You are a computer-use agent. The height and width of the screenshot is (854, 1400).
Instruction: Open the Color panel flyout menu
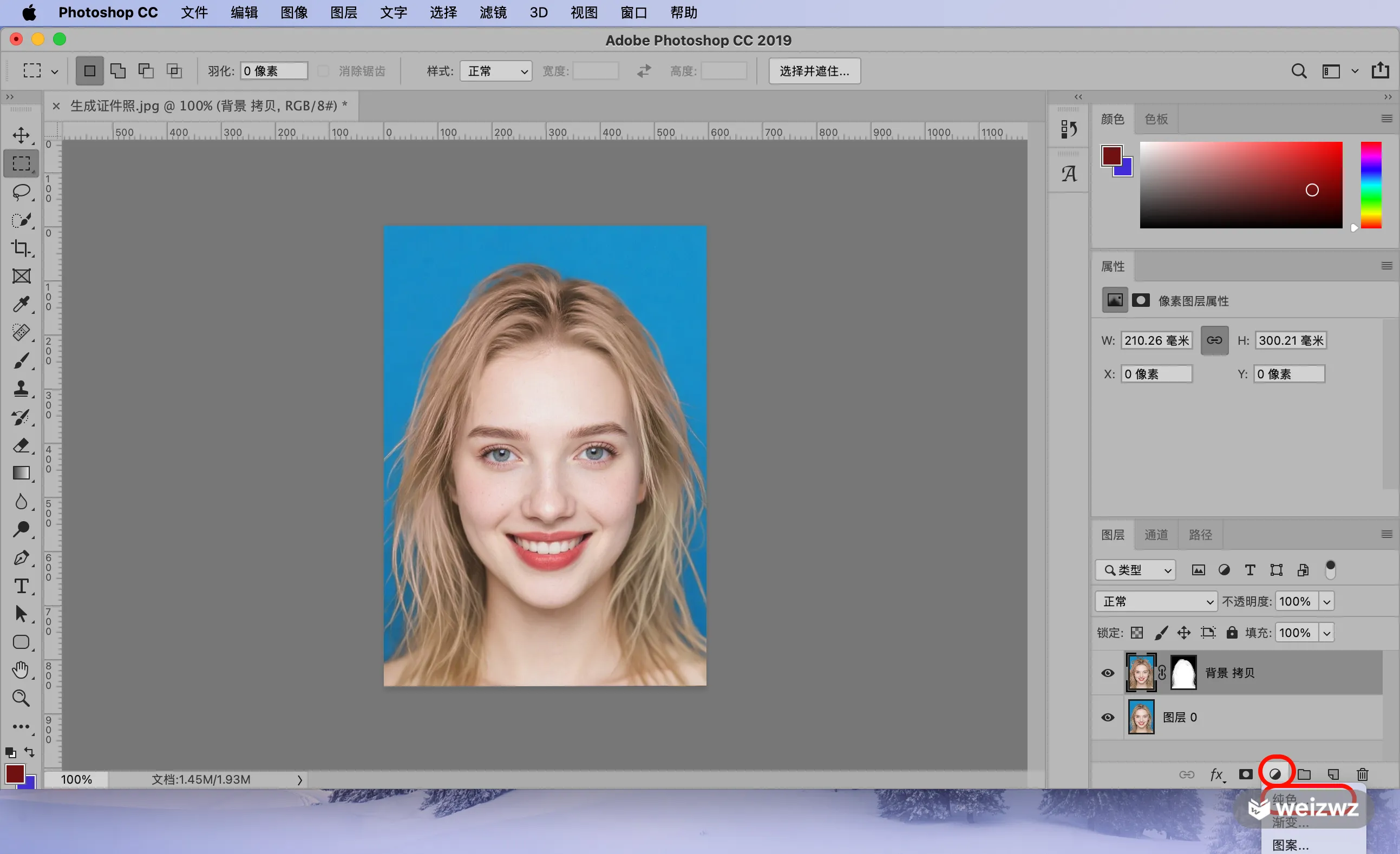pyautogui.click(x=1386, y=118)
